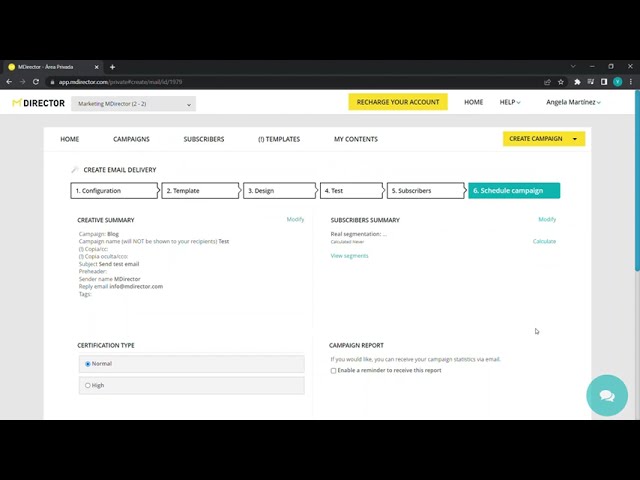The width and height of the screenshot is (640, 480).
Task: Click the Sender name MDirector text
Action: (109, 279)
